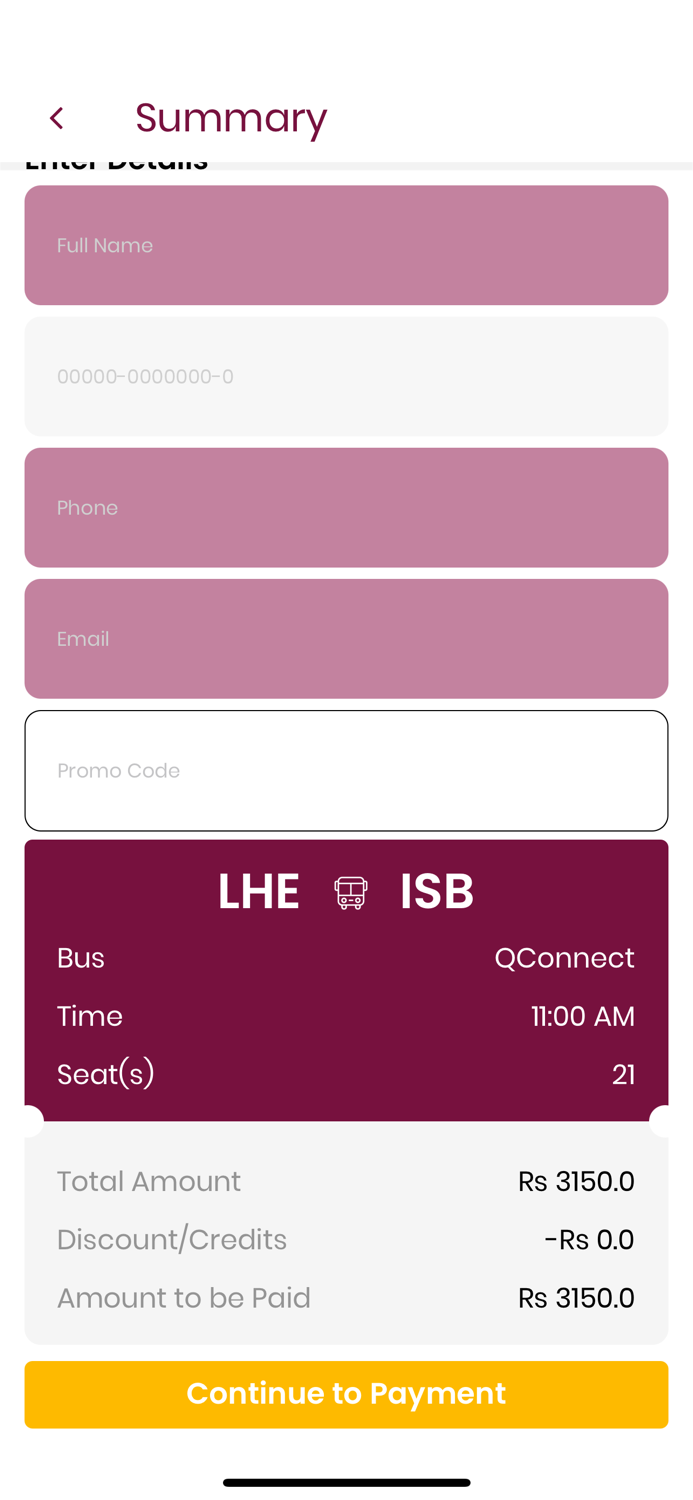Click the 11:00 AM departure time
This screenshot has width=693, height=1500.
(x=583, y=1015)
